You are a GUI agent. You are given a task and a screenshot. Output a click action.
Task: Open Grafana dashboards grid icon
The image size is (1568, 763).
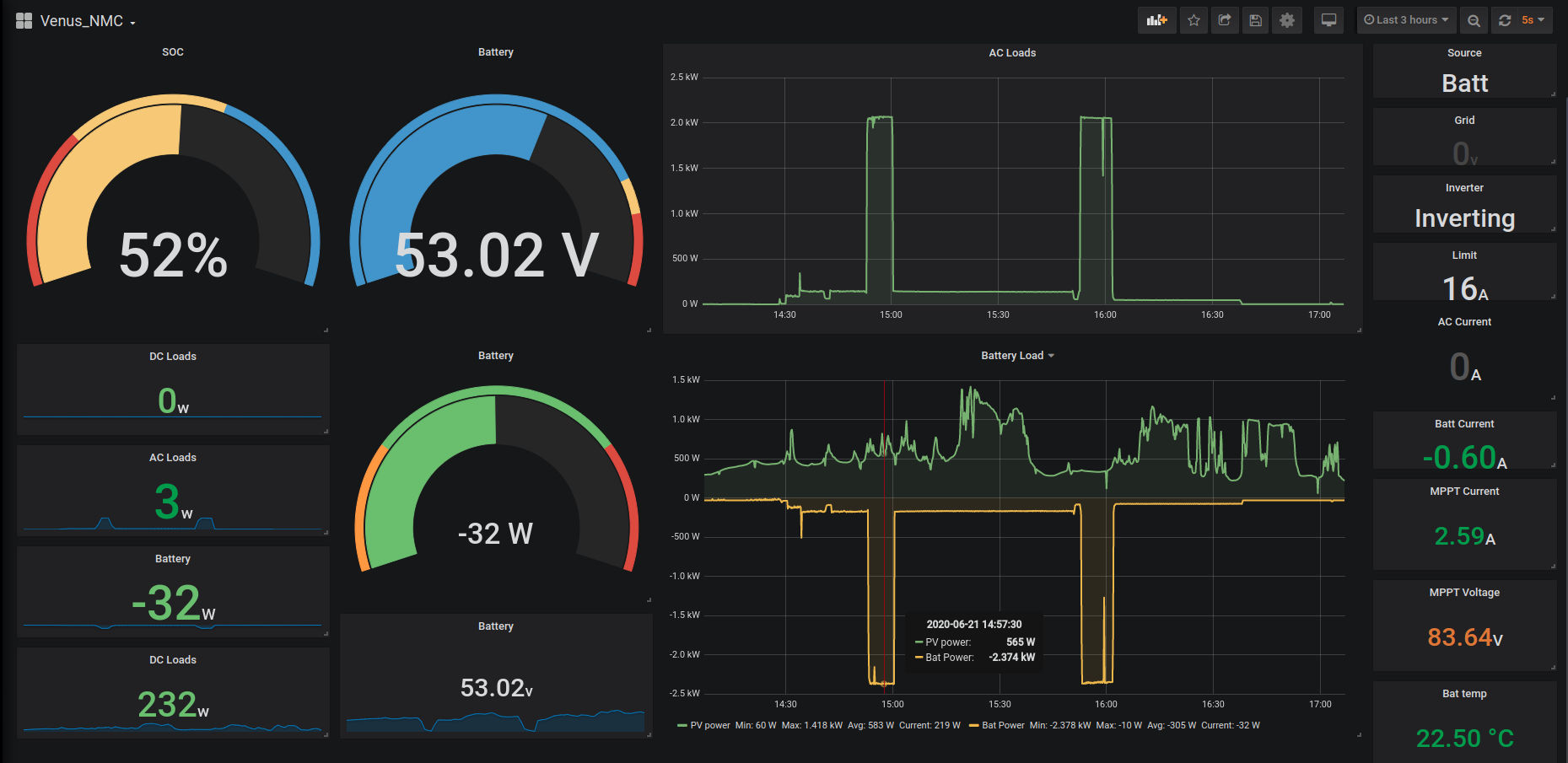coord(24,20)
